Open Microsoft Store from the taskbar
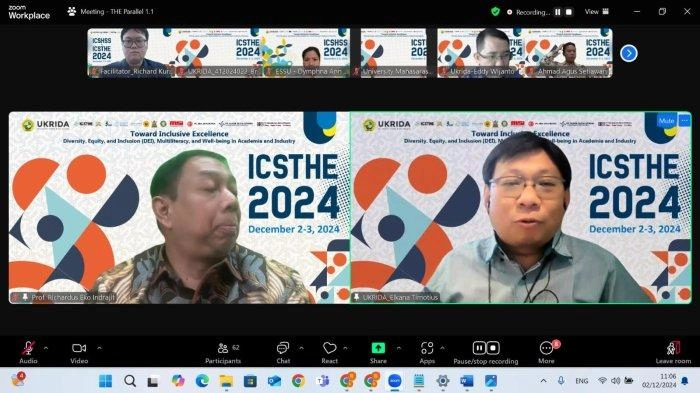This screenshot has height=393, width=700. [x=250, y=381]
